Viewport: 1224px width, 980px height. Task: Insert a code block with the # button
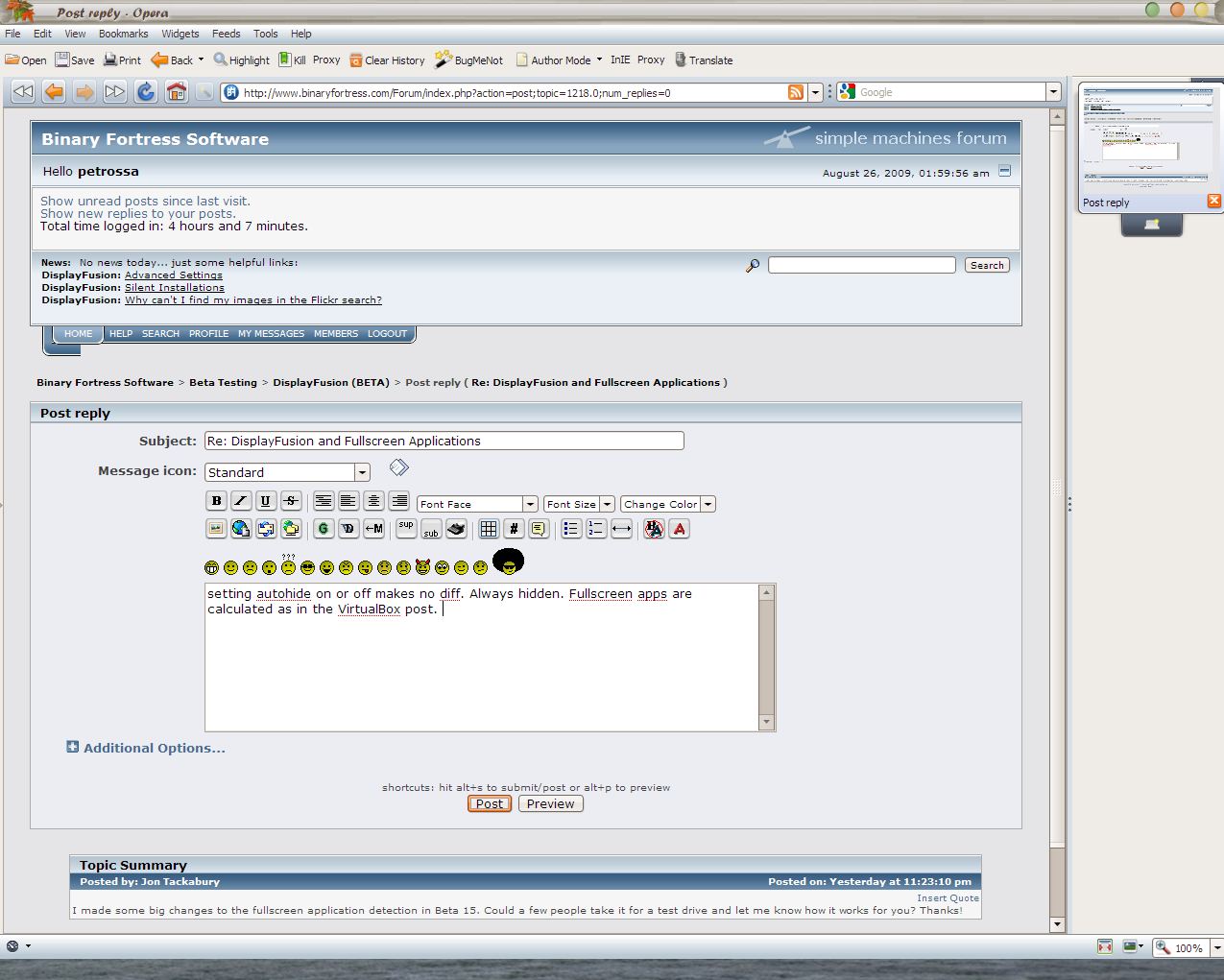[x=514, y=528]
